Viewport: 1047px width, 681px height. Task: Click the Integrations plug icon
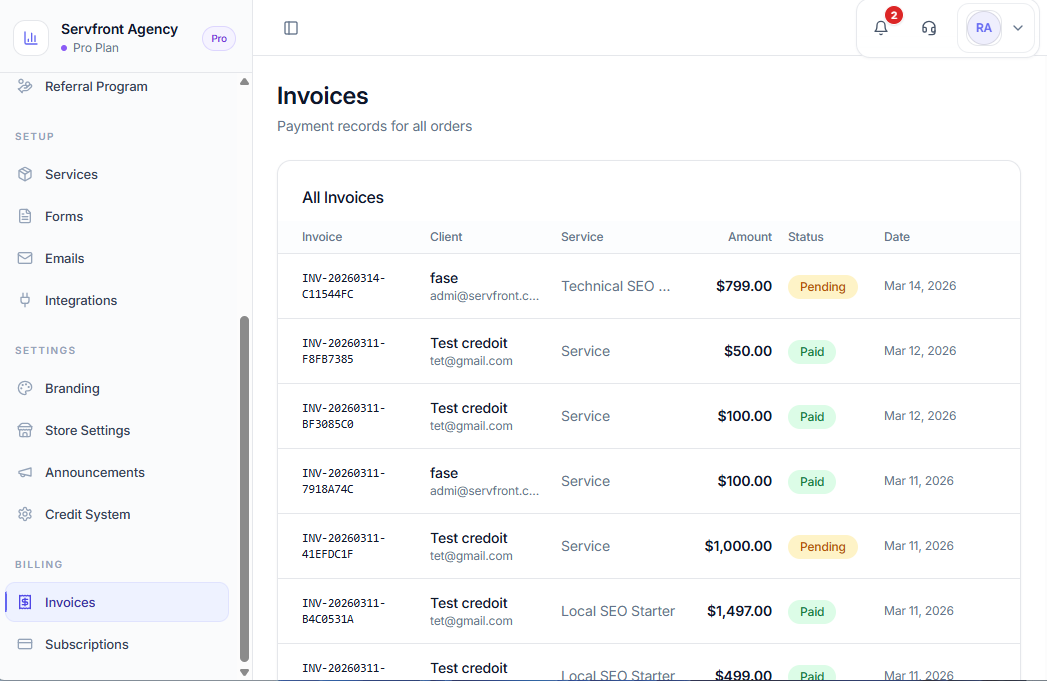[25, 300]
